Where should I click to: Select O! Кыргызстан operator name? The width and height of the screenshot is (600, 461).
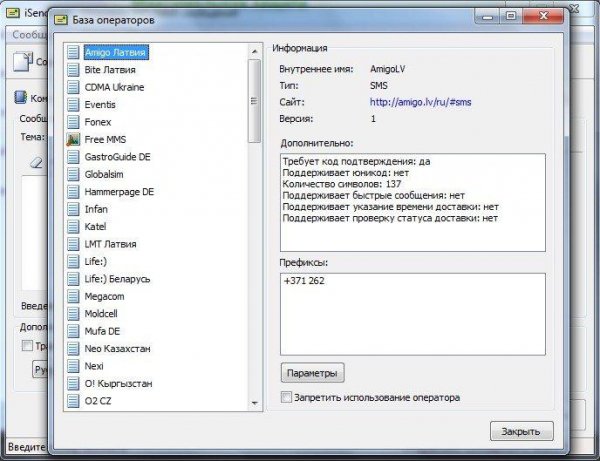click(x=118, y=384)
